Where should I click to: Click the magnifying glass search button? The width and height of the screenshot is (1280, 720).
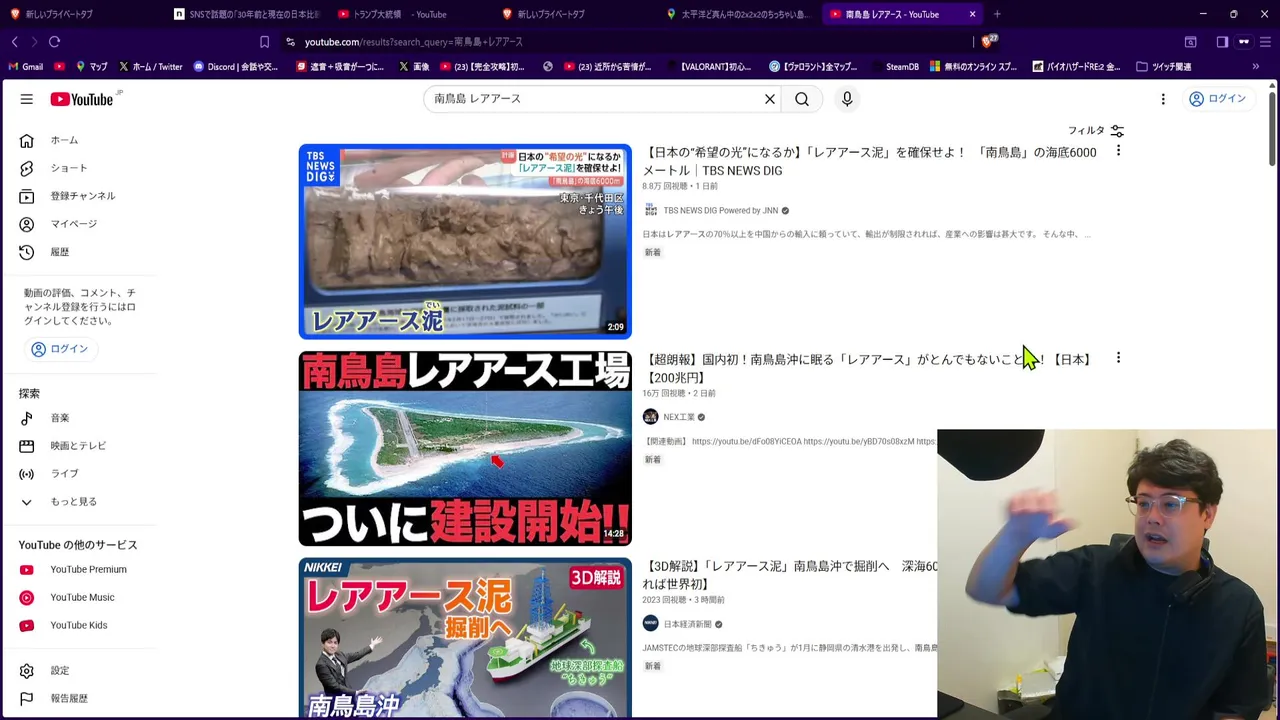tap(802, 99)
